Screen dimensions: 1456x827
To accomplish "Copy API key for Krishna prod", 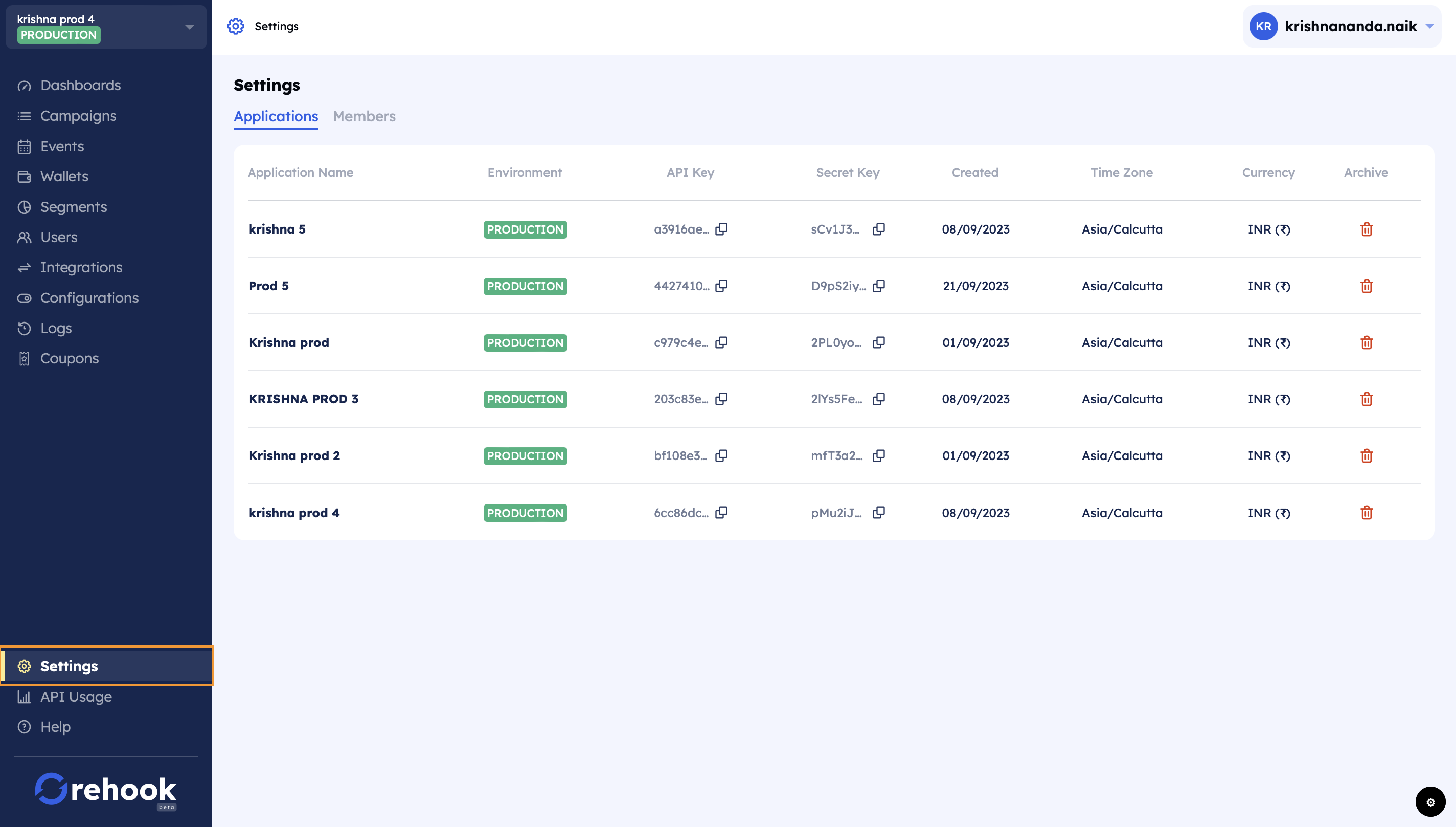I will click(x=721, y=343).
